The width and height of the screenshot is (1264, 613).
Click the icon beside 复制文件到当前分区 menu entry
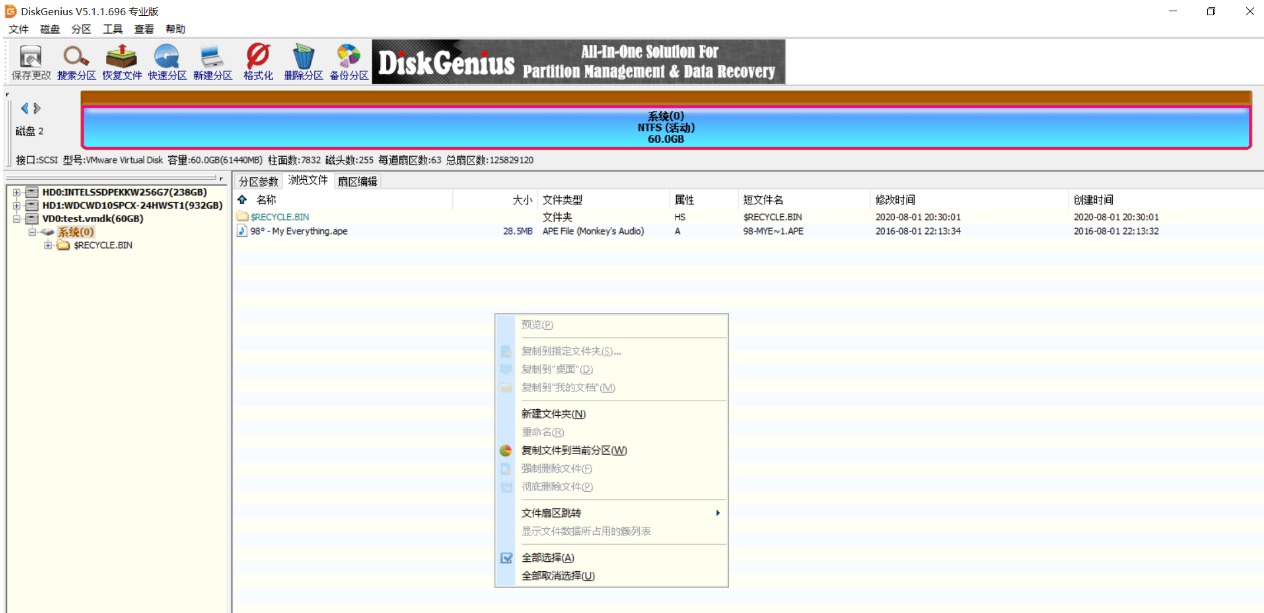(506, 450)
